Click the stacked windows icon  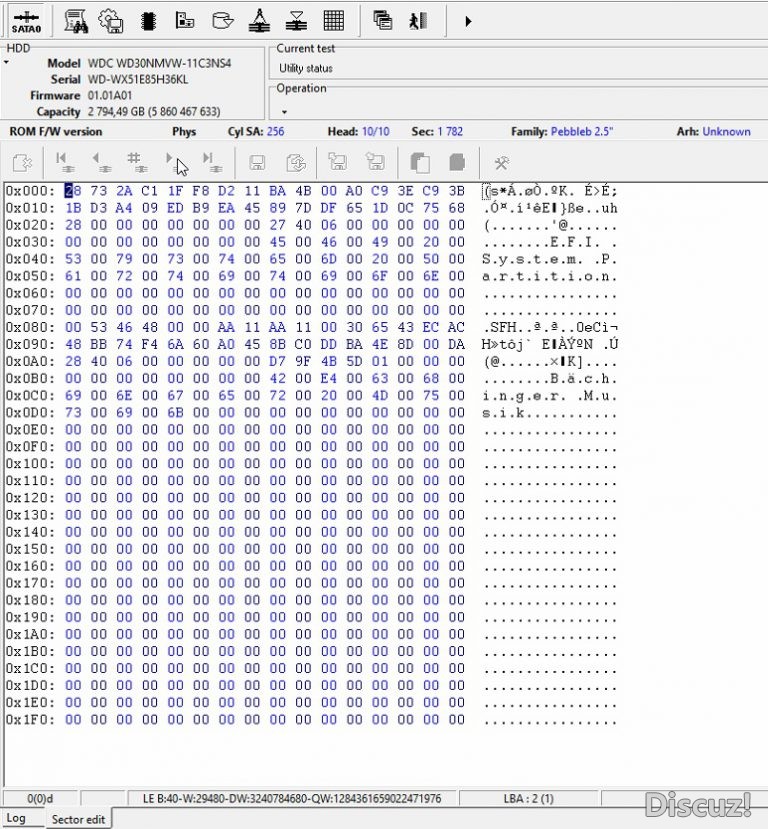pos(382,22)
